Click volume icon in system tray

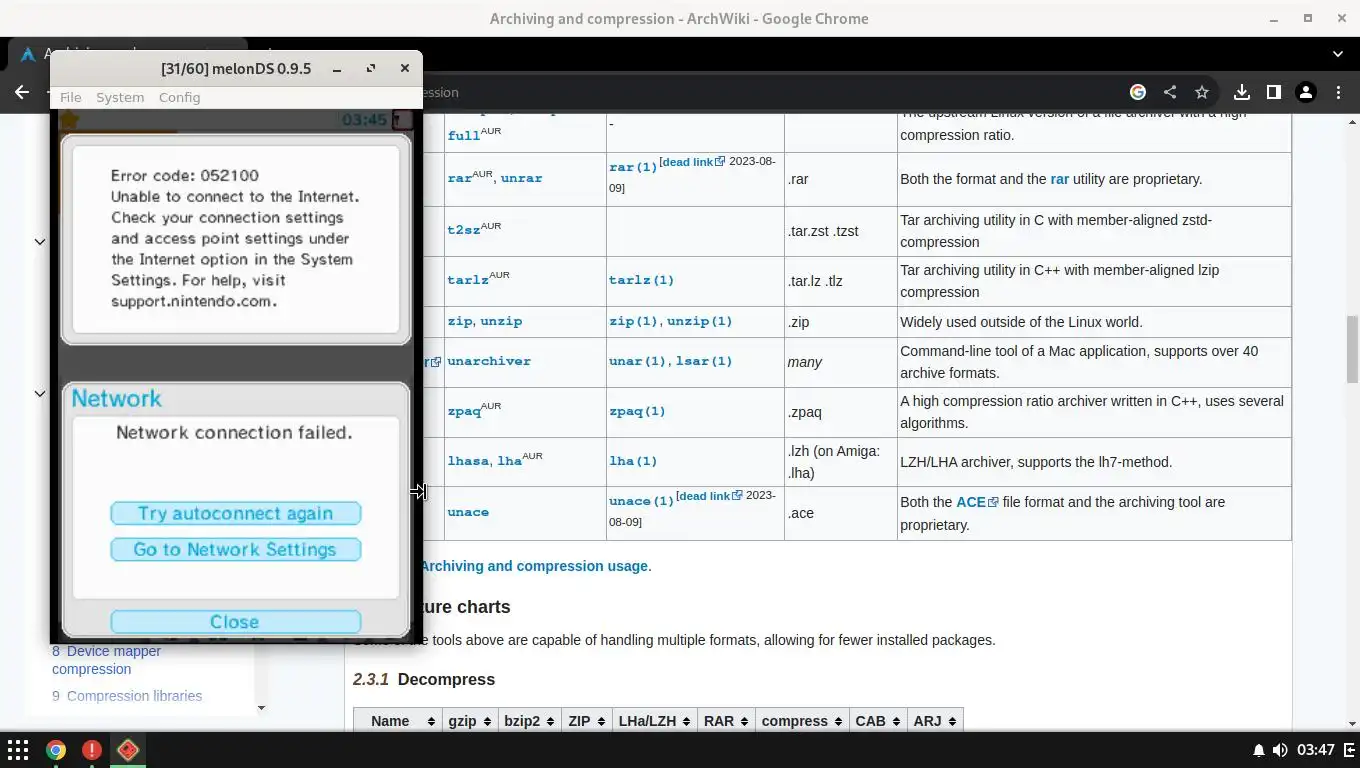click(x=1280, y=750)
